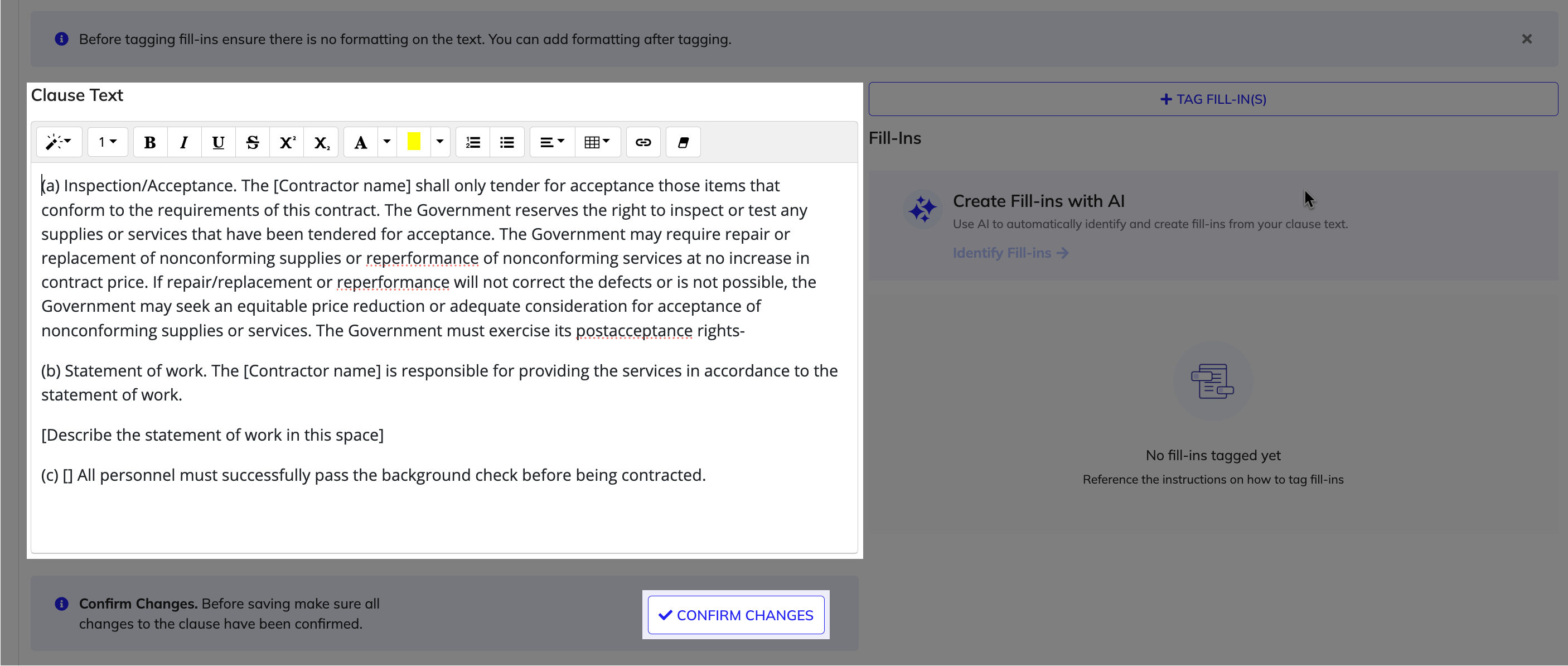
Task: Insert an ordered numbered list
Action: 473,142
